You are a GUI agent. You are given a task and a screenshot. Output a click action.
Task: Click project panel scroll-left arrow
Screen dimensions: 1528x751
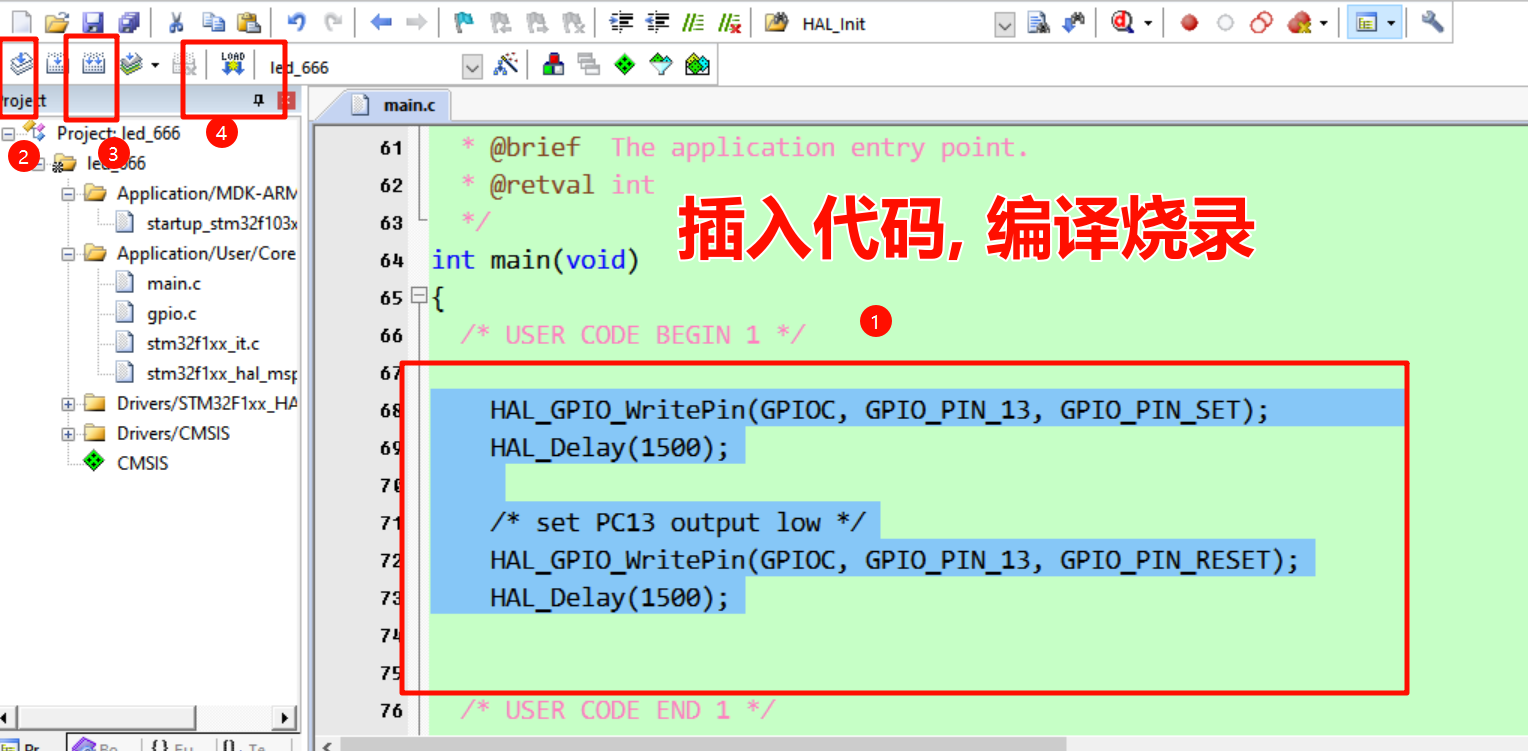(x=7, y=717)
